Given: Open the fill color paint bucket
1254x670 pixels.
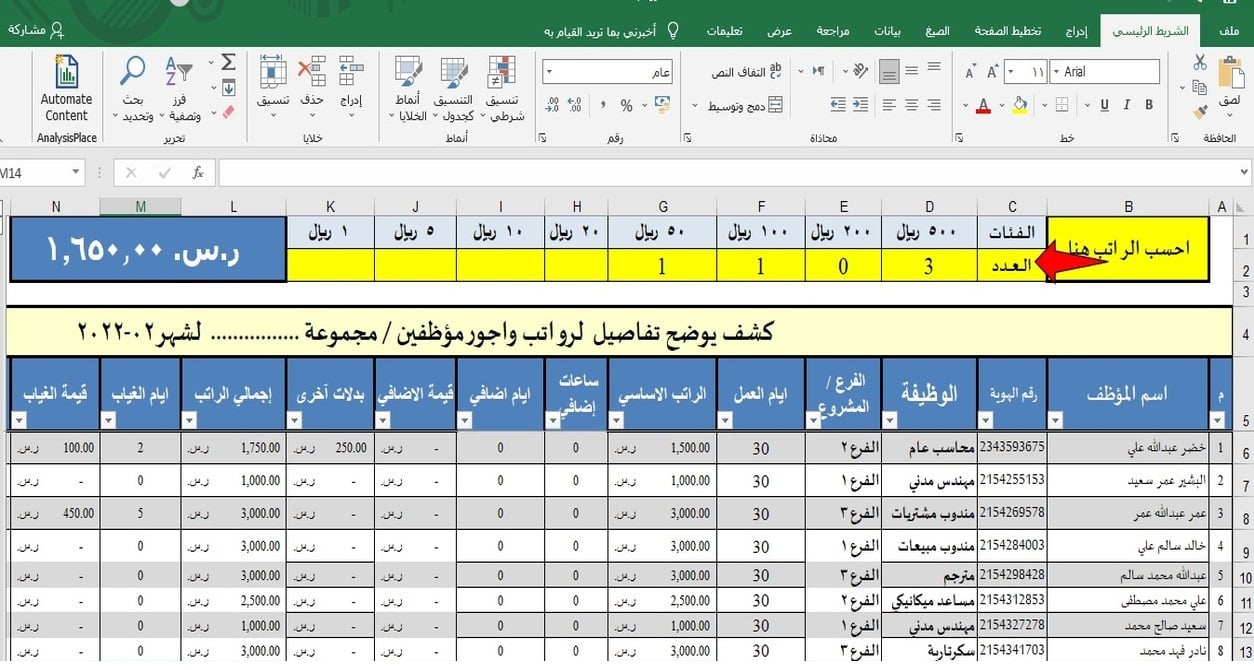Looking at the screenshot, I should [1020, 105].
